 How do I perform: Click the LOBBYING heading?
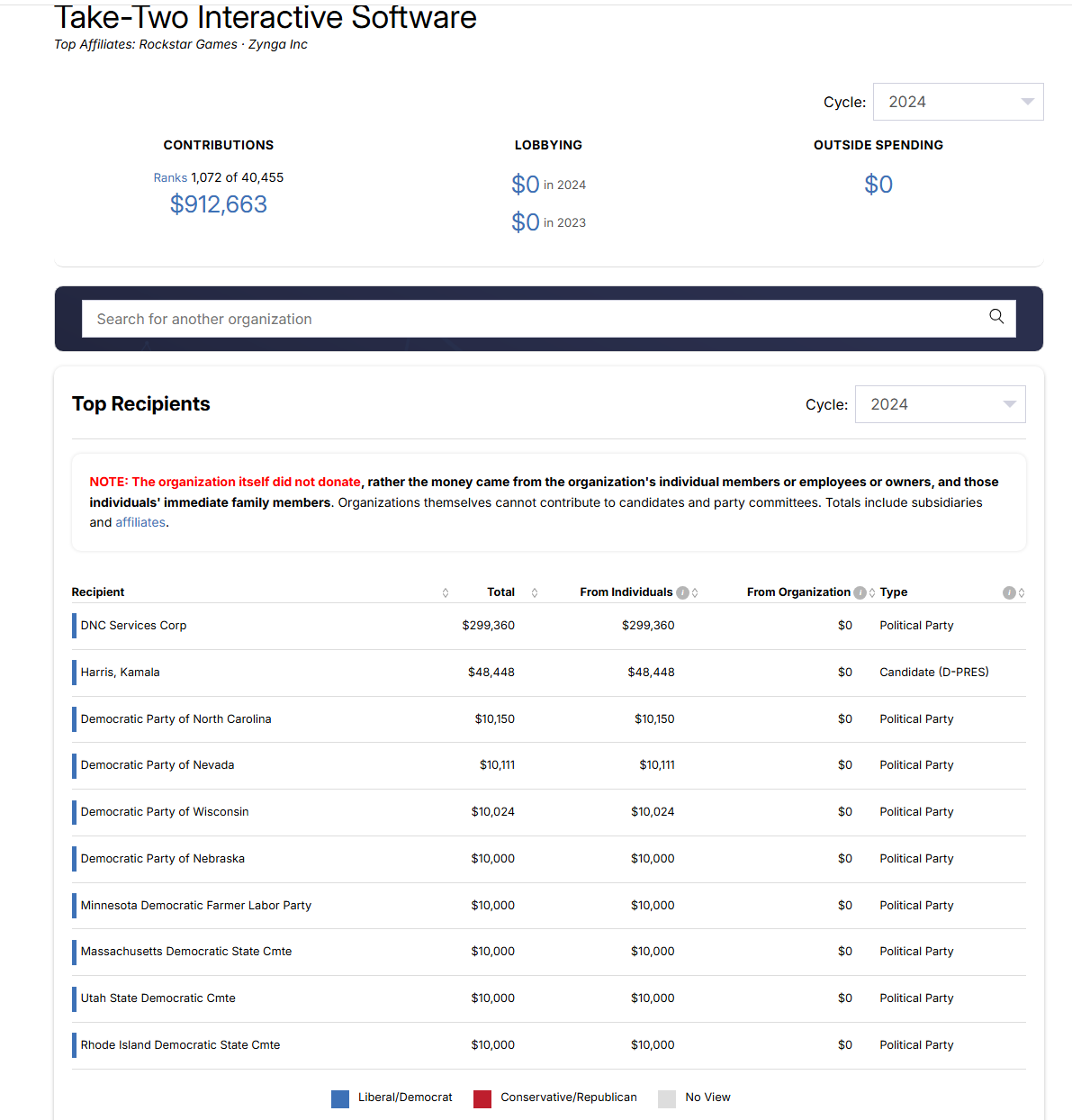point(548,145)
